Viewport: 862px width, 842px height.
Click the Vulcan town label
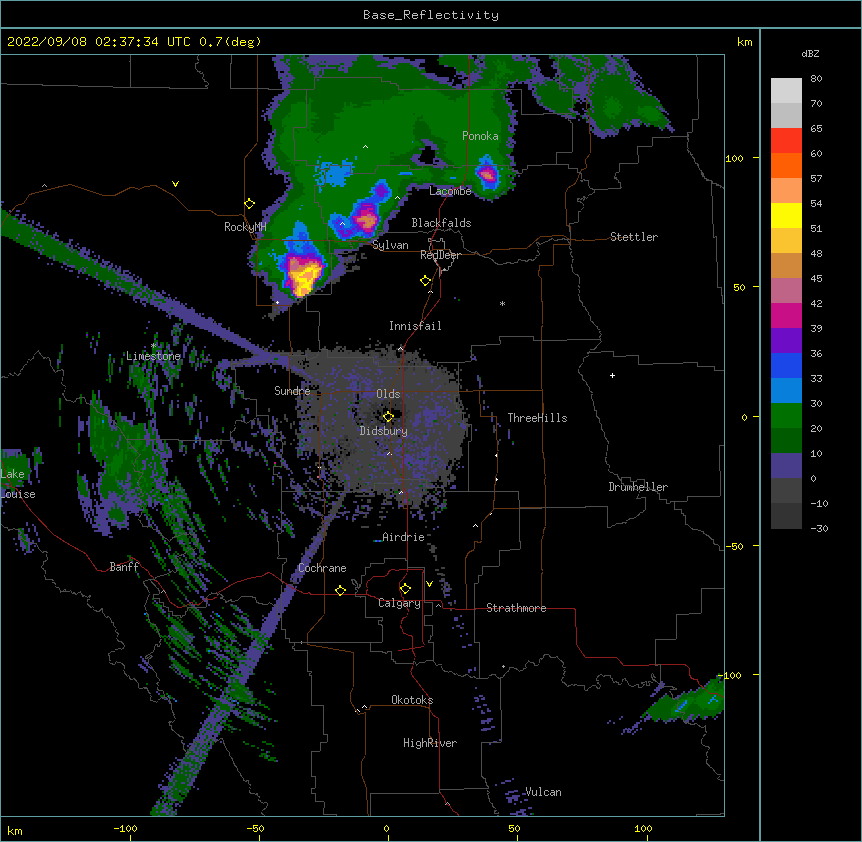pyautogui.click(x=543, y=792)
